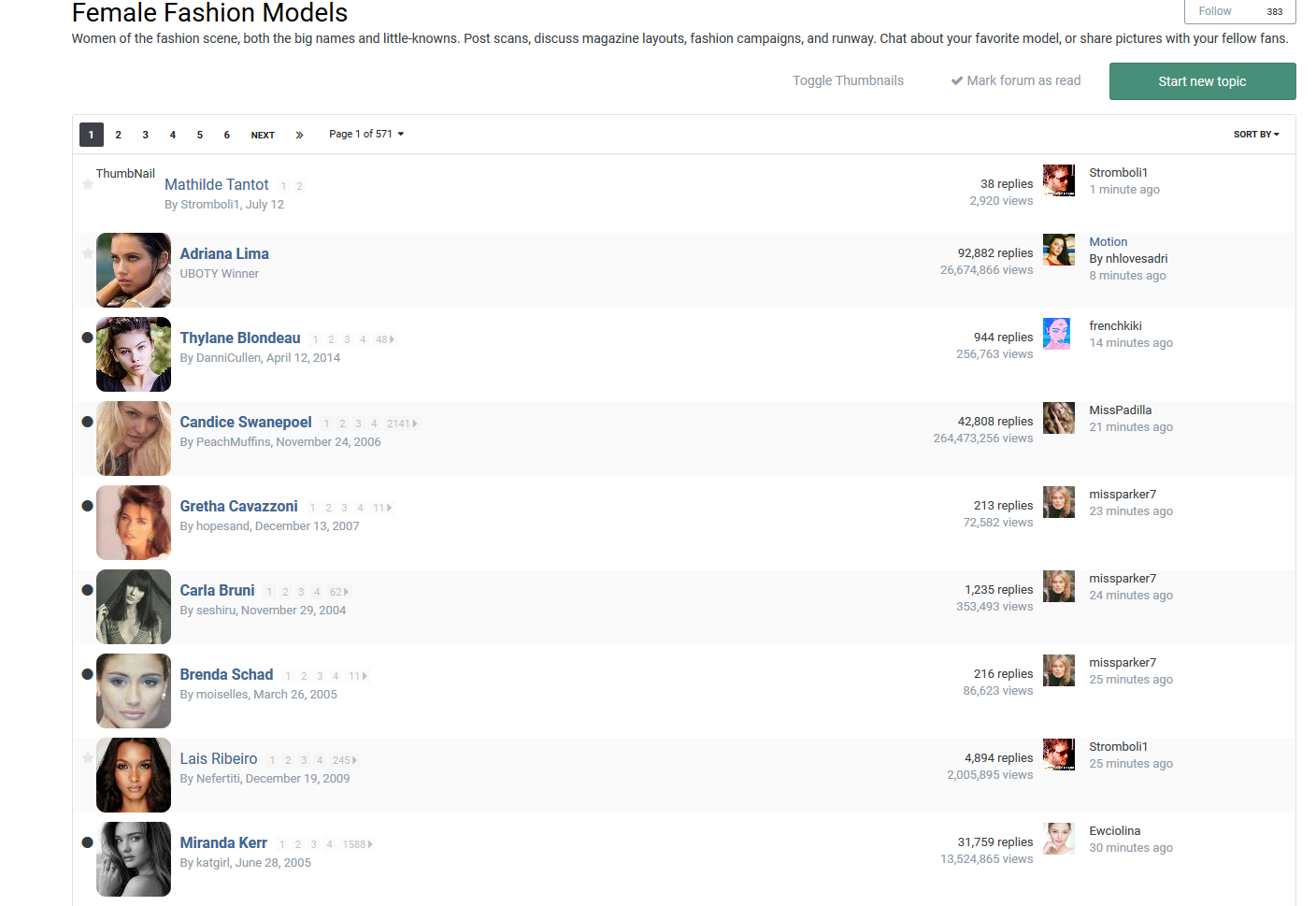Expand the Page 1 of 571 jump menu

(366, 135)
